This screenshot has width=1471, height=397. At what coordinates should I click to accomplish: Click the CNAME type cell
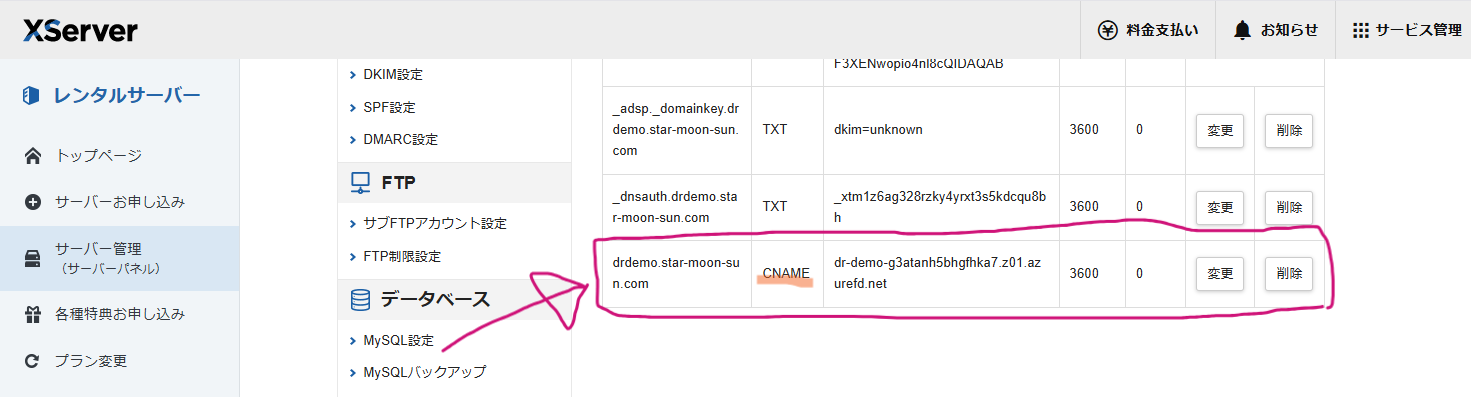(x=786, y=273)
